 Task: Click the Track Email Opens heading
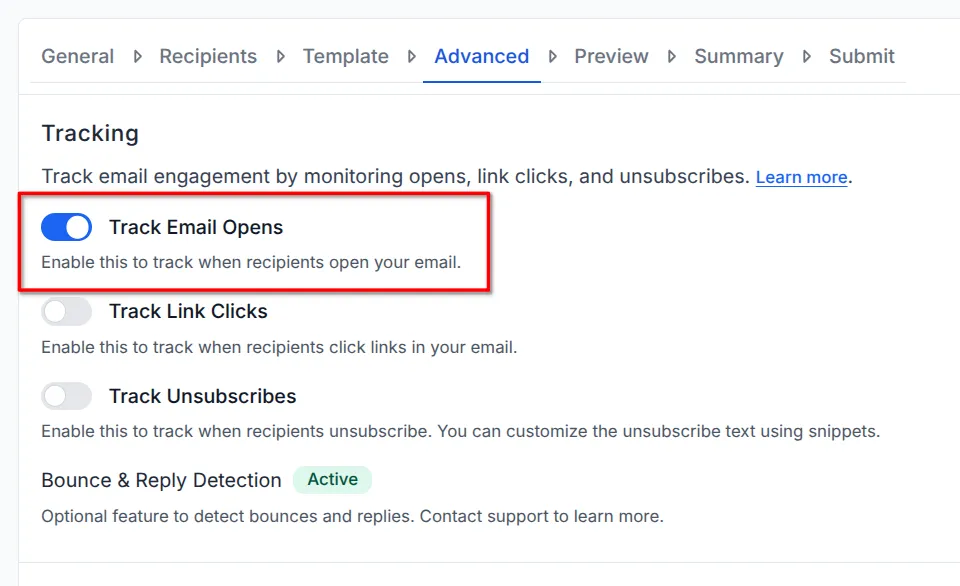pos(195,227)
